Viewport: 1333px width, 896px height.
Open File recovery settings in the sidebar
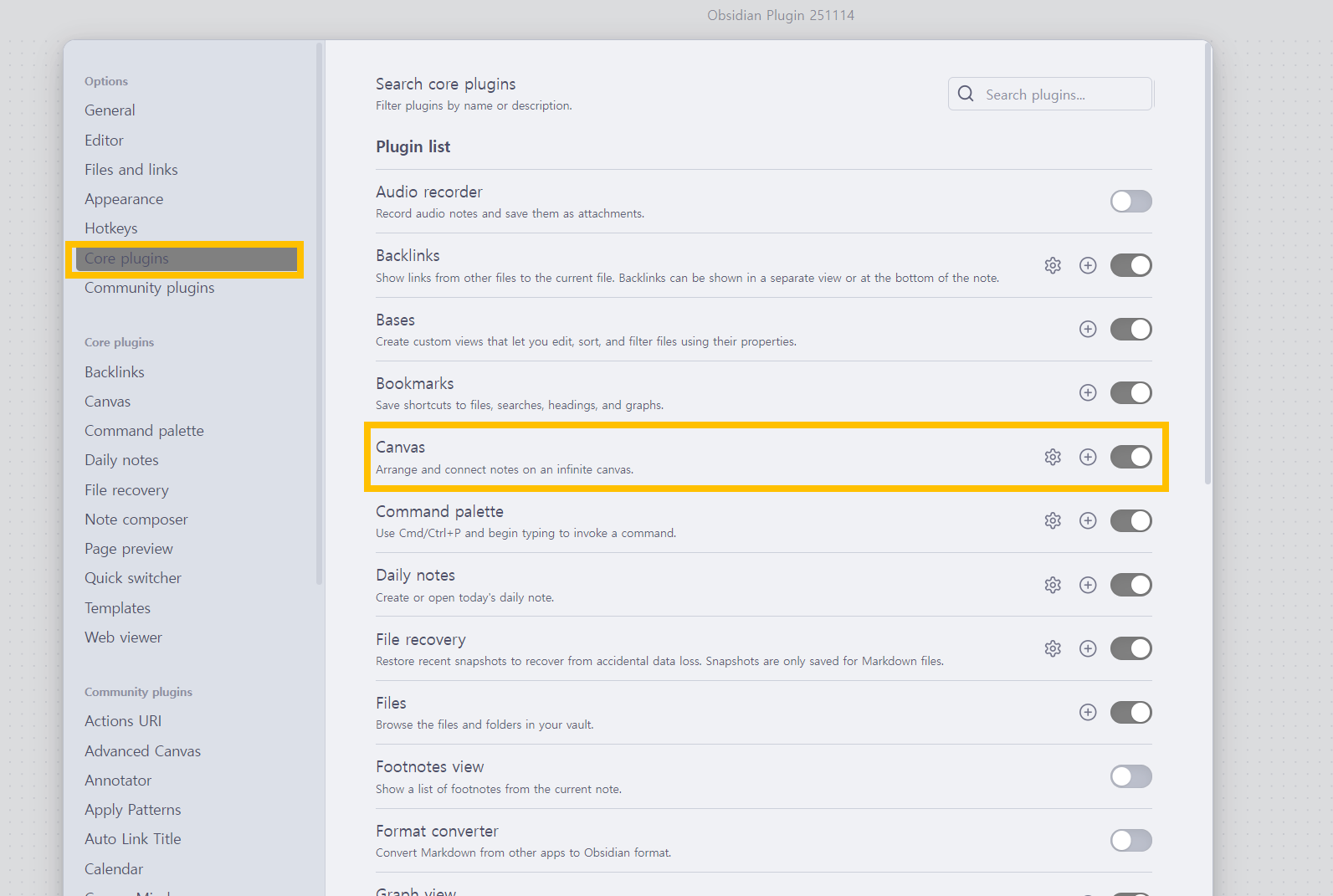click(126, 490)
